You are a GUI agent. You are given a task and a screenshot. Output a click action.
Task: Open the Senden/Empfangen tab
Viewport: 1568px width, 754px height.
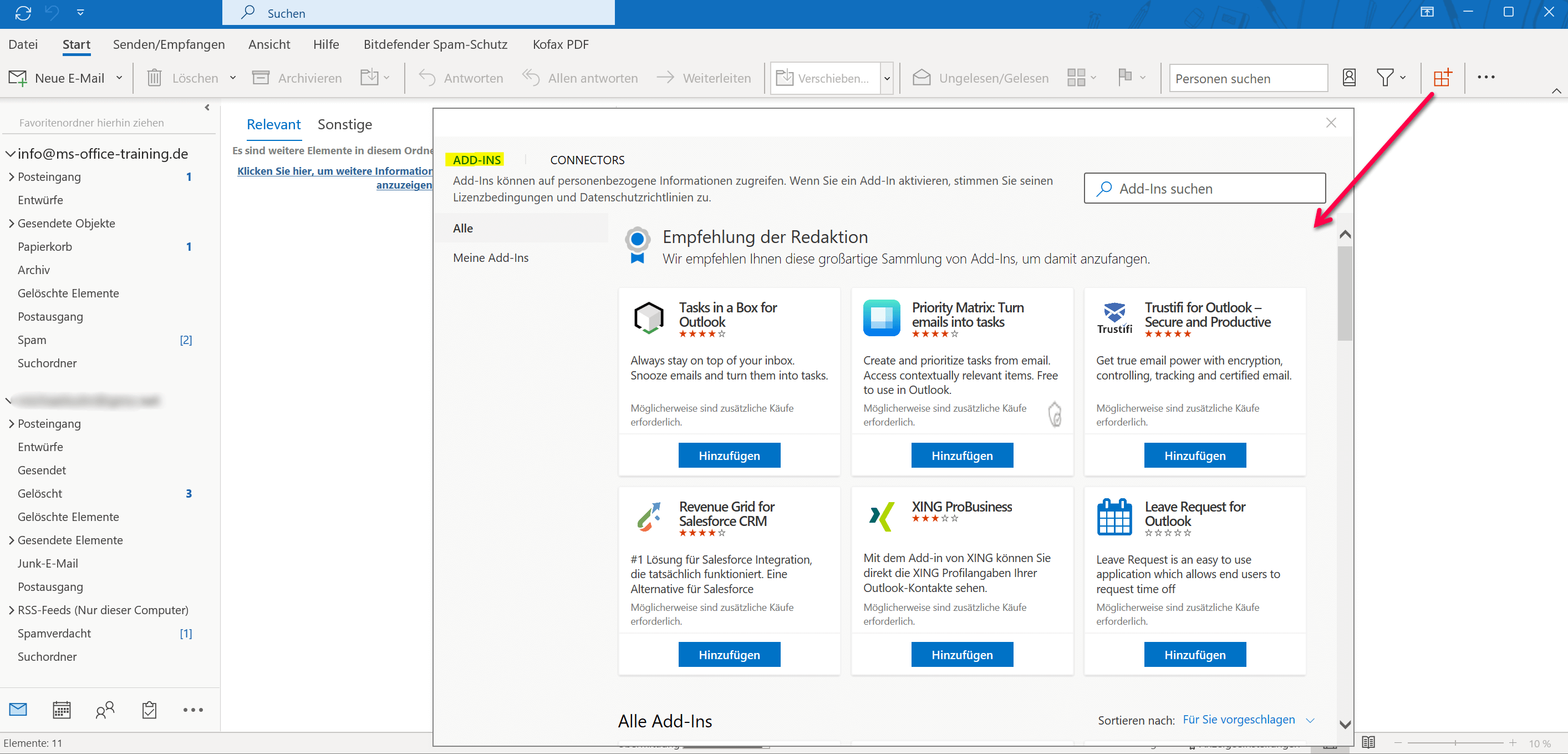(169, 44)
